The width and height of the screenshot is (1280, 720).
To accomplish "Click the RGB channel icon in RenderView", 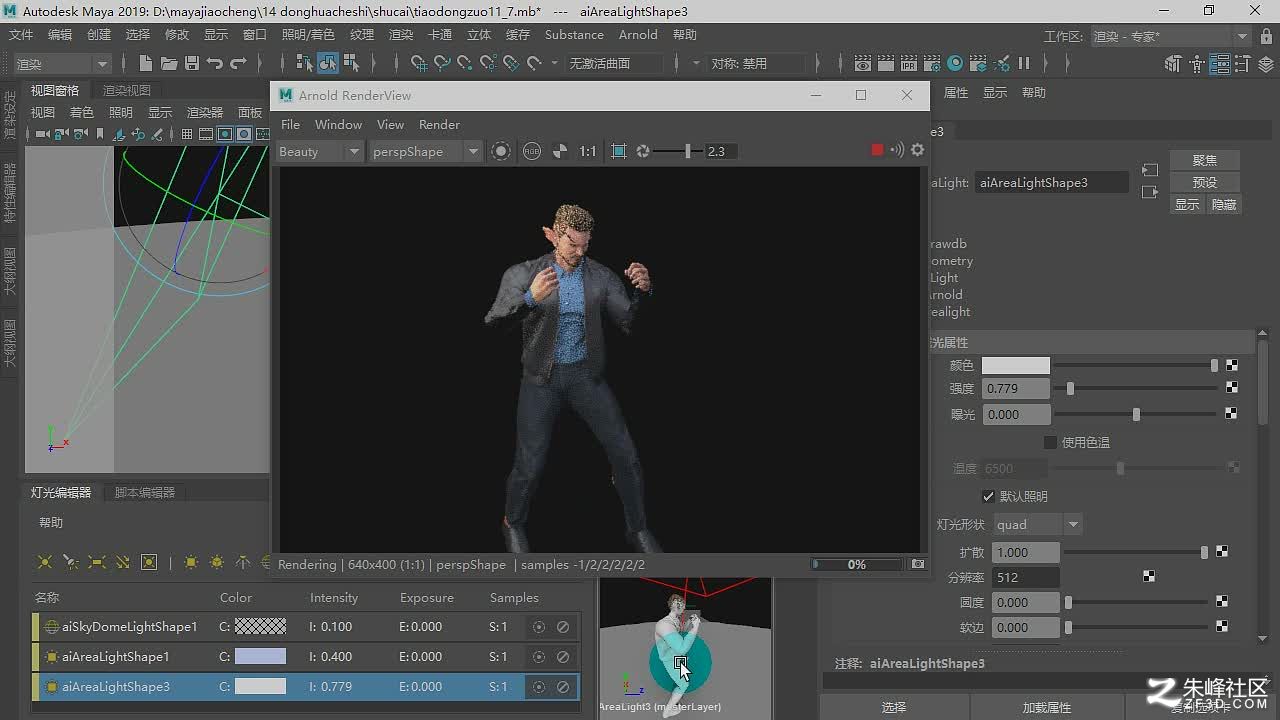I will pos(532,151).
